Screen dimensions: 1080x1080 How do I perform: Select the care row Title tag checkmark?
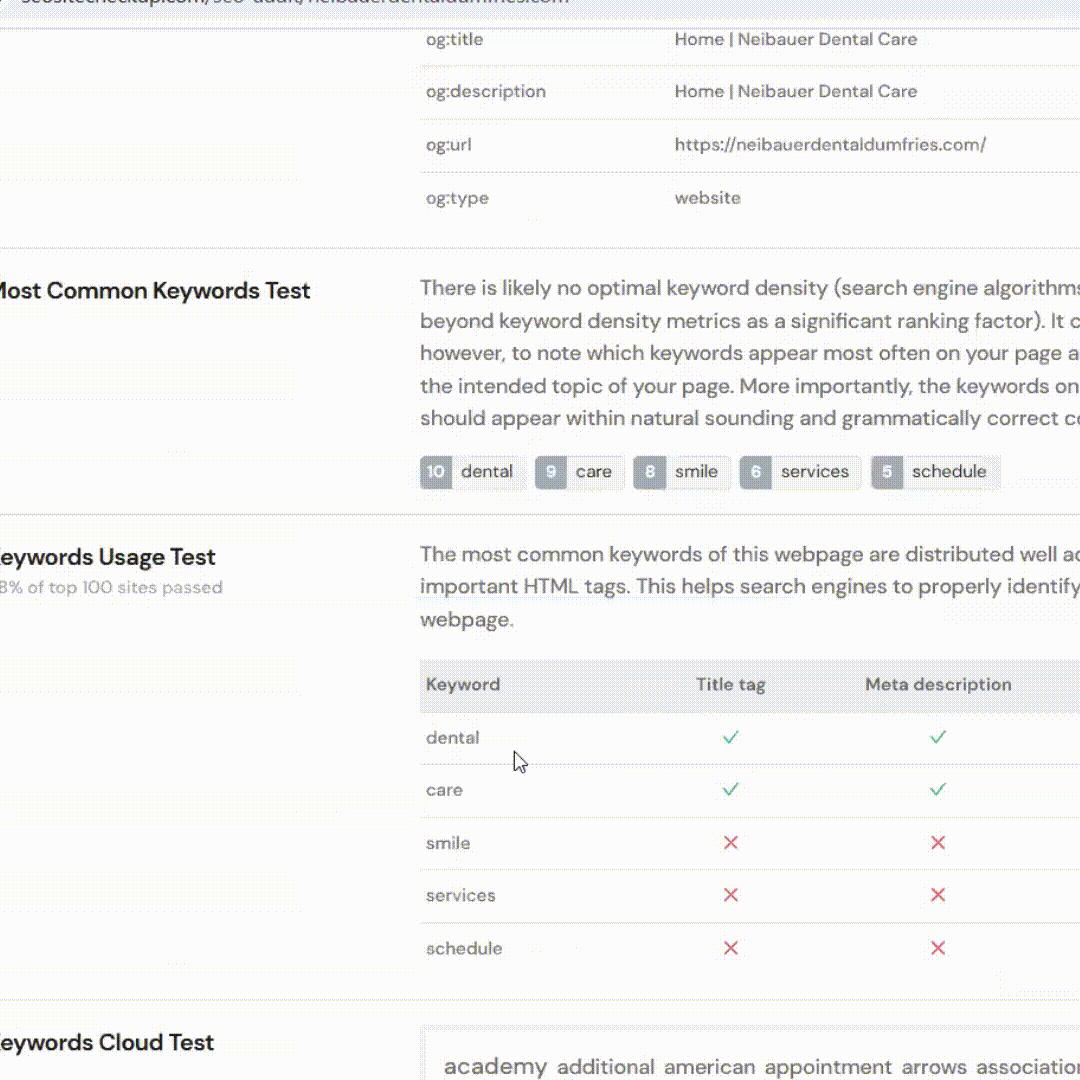731,789
